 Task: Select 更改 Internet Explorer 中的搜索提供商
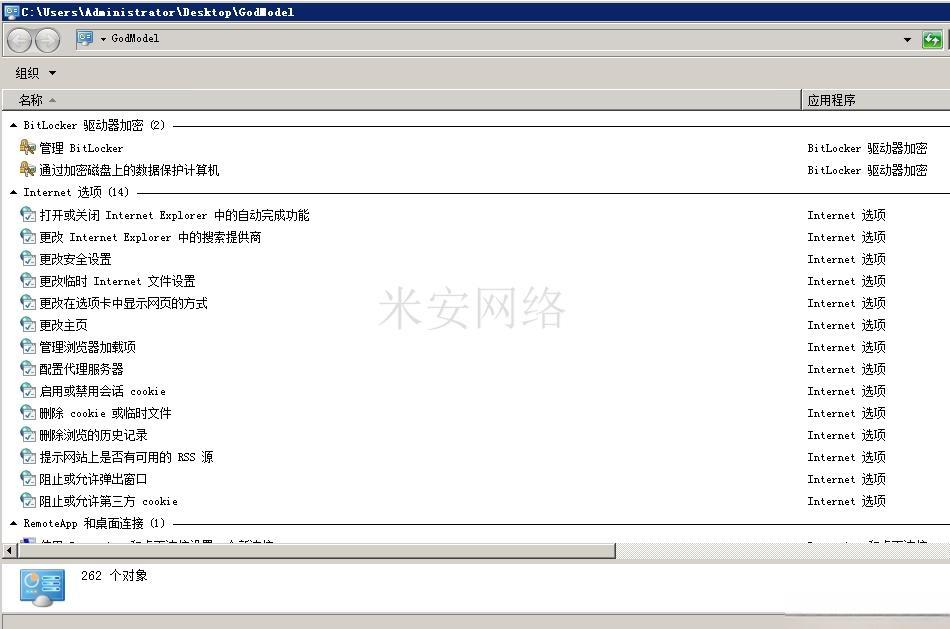point(150,237)
